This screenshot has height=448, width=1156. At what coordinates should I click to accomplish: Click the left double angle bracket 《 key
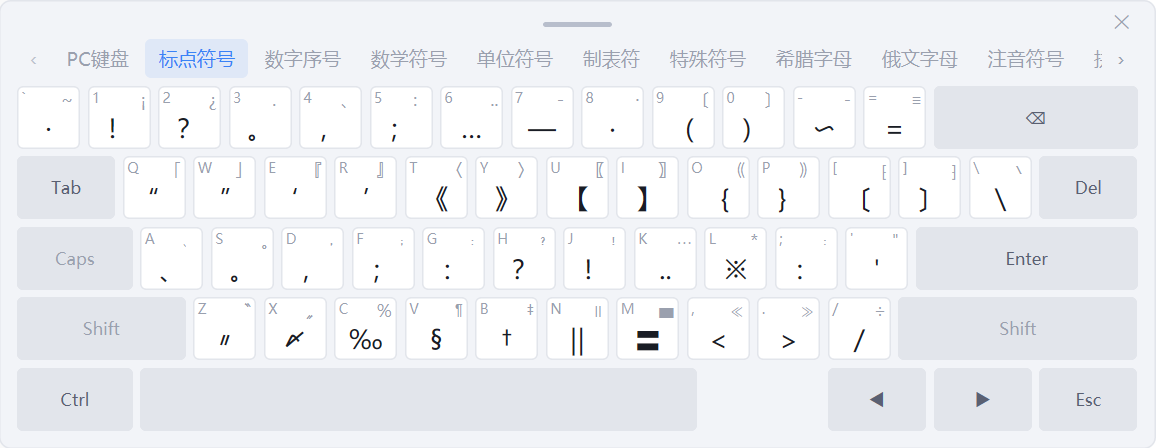436,188
